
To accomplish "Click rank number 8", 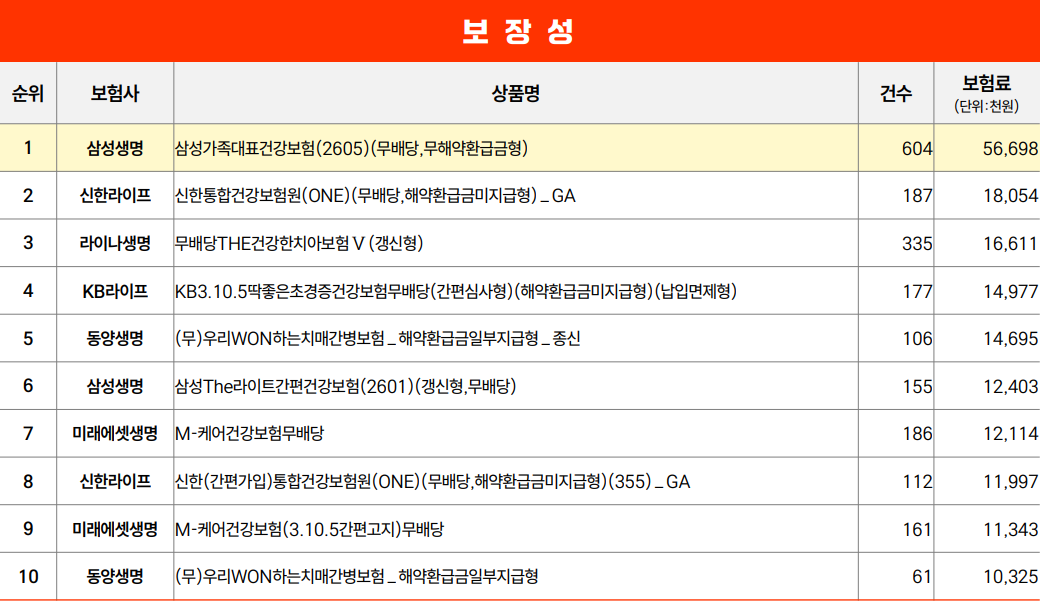I will pos(28,482).
